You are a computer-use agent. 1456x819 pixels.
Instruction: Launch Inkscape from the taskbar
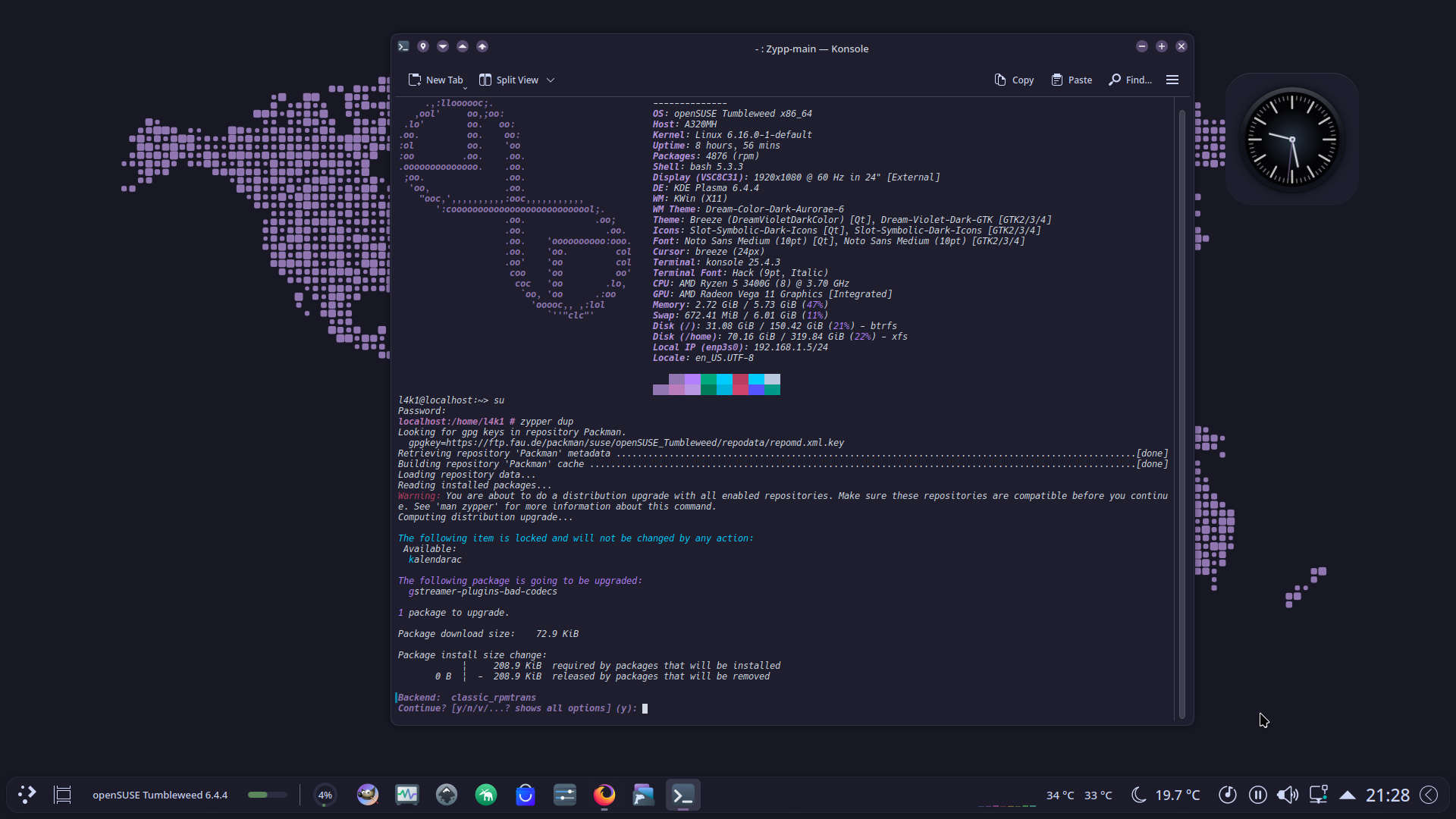(x=447, y=795)
